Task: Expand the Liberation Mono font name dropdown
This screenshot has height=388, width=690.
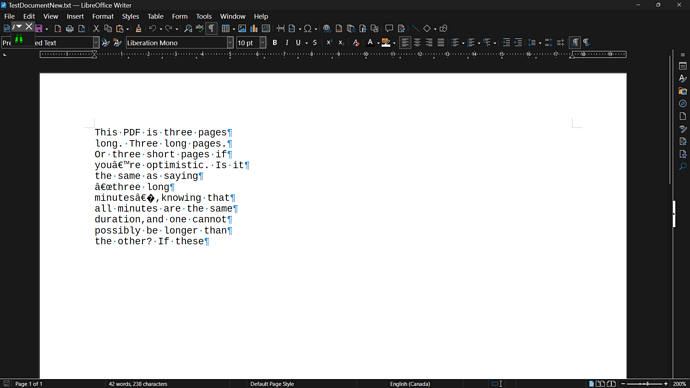Action: 230,43
